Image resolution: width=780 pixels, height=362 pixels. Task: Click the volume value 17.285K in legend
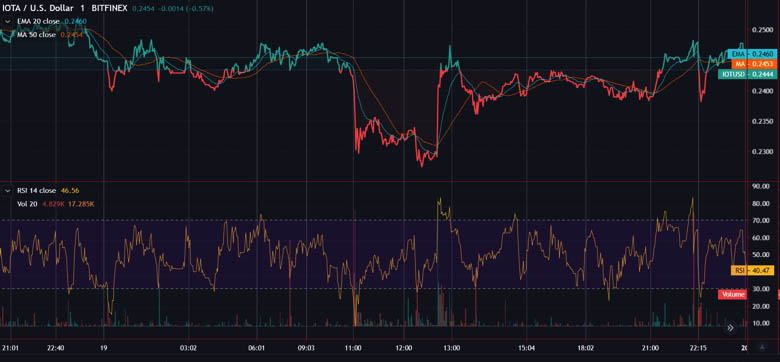coord(81,204)
